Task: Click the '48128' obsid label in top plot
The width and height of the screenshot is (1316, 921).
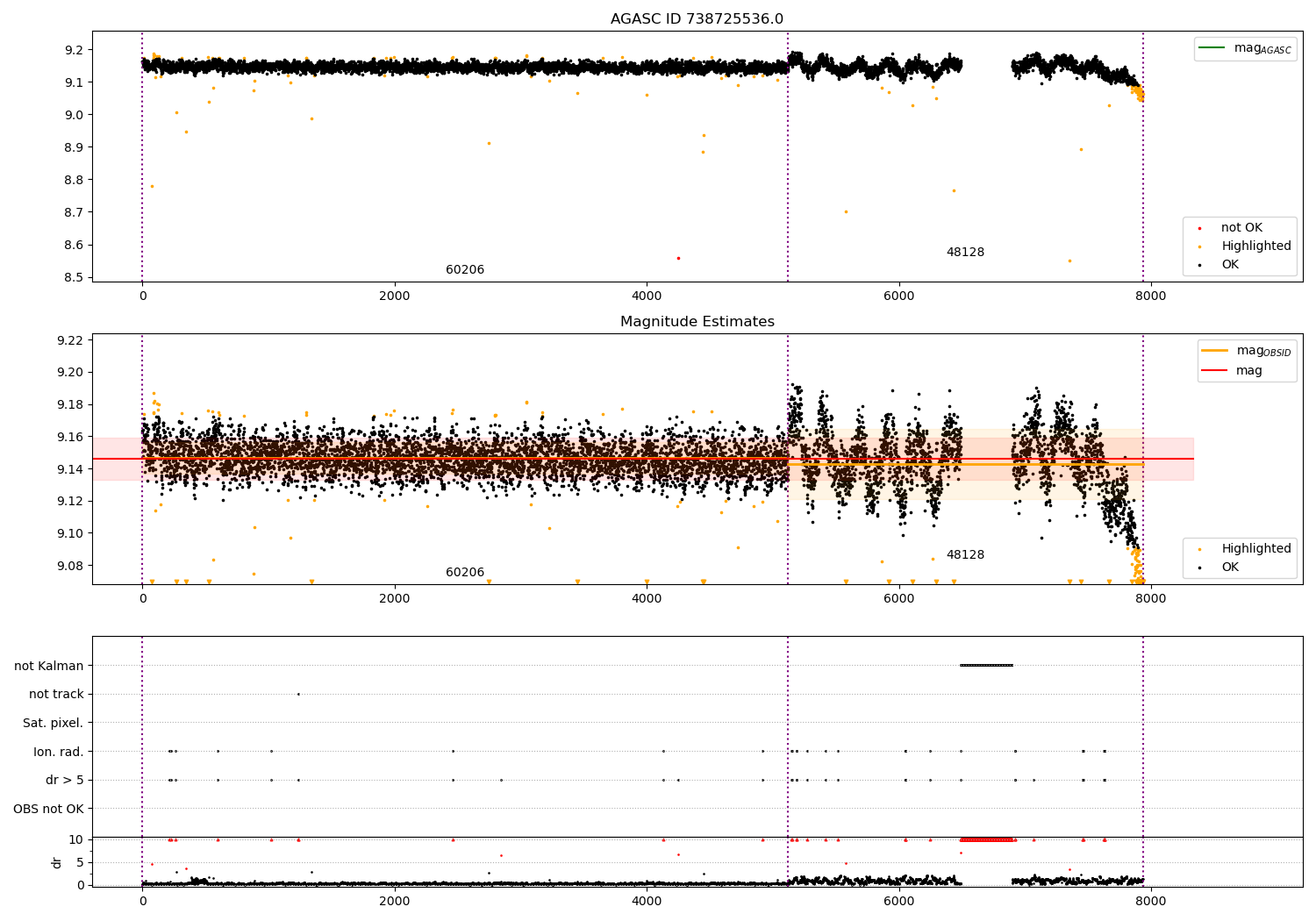Action: click(x=965, y=253)
